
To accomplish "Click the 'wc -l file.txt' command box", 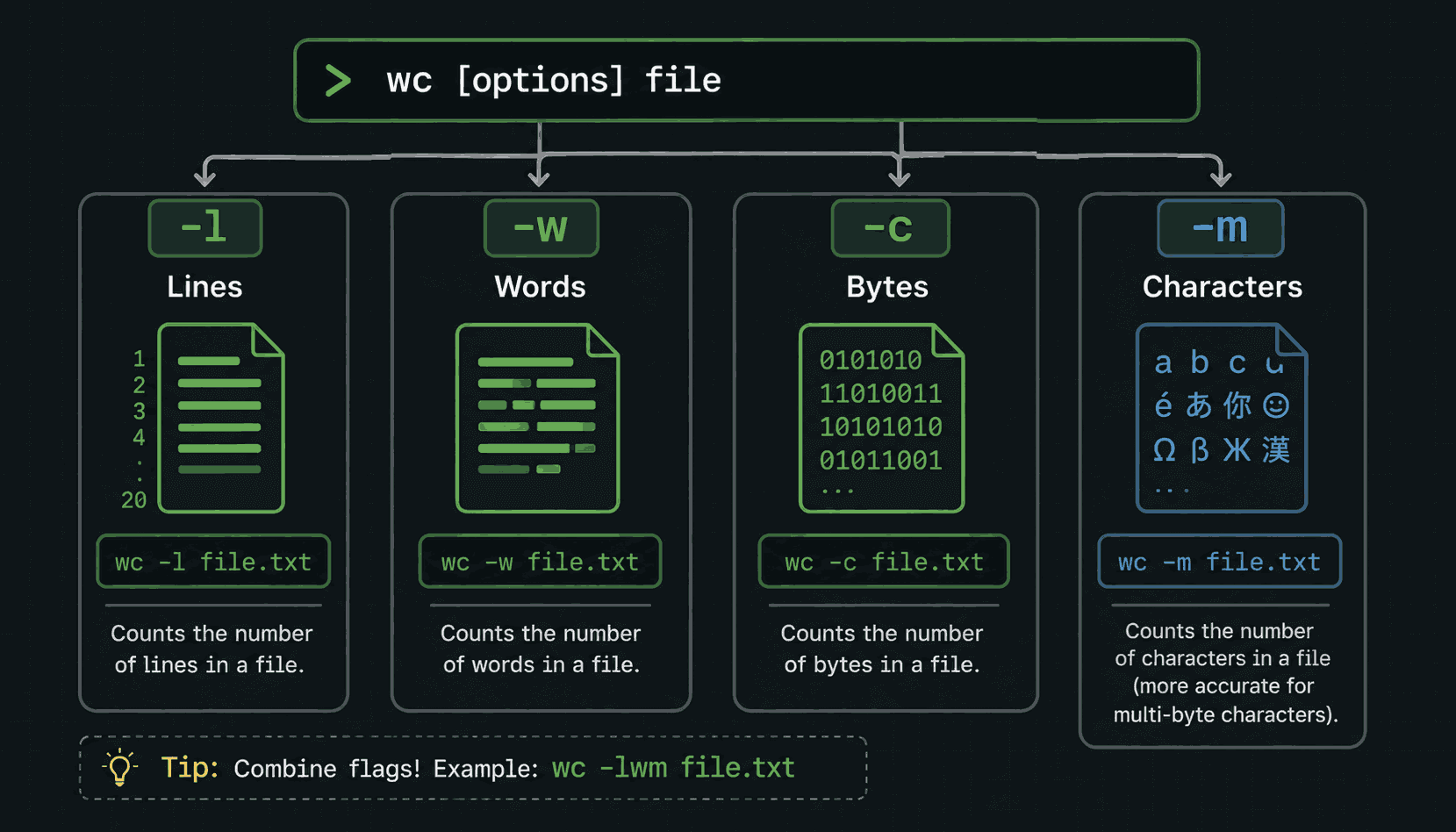I will [213, 562].
